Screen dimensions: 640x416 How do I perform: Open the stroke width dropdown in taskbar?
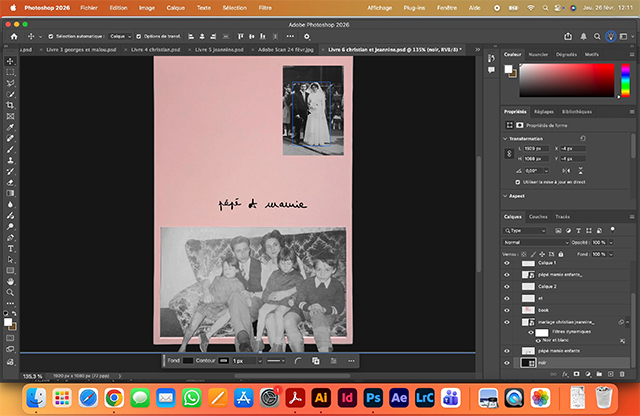coord(260,361)
